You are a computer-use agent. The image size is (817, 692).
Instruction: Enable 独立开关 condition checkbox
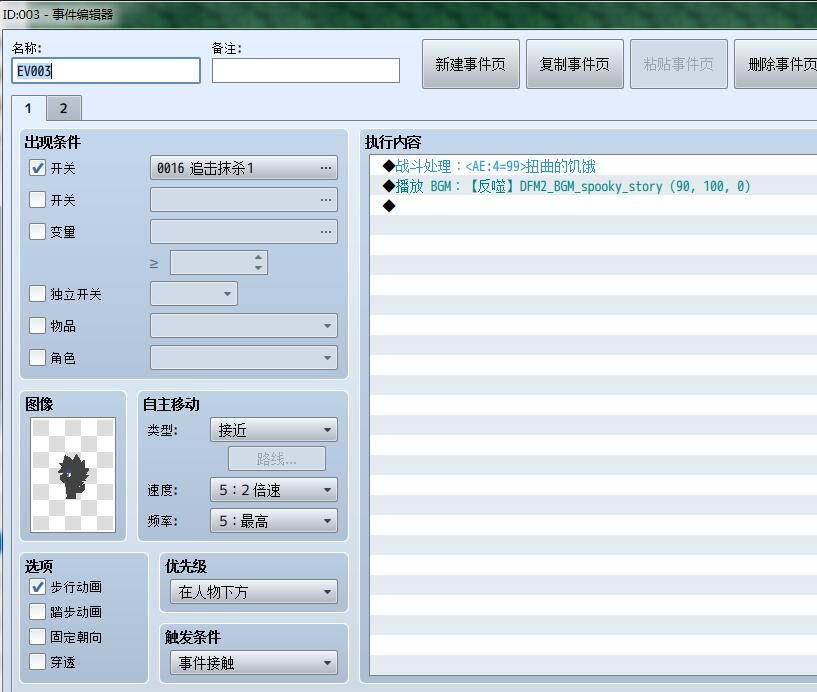(x=38, y=294)
